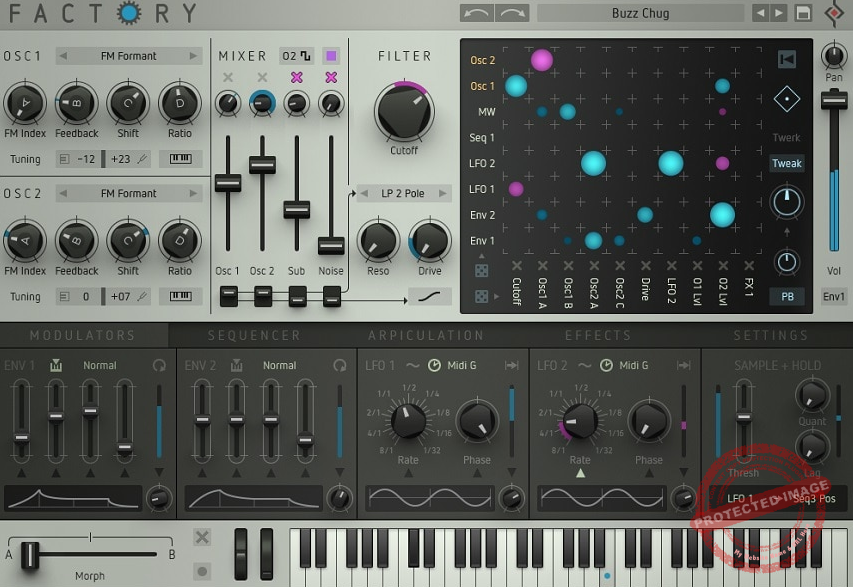Click the ENV 1 trigger mode icon
The width and height of the screenshot is (853, 587).
55,366
